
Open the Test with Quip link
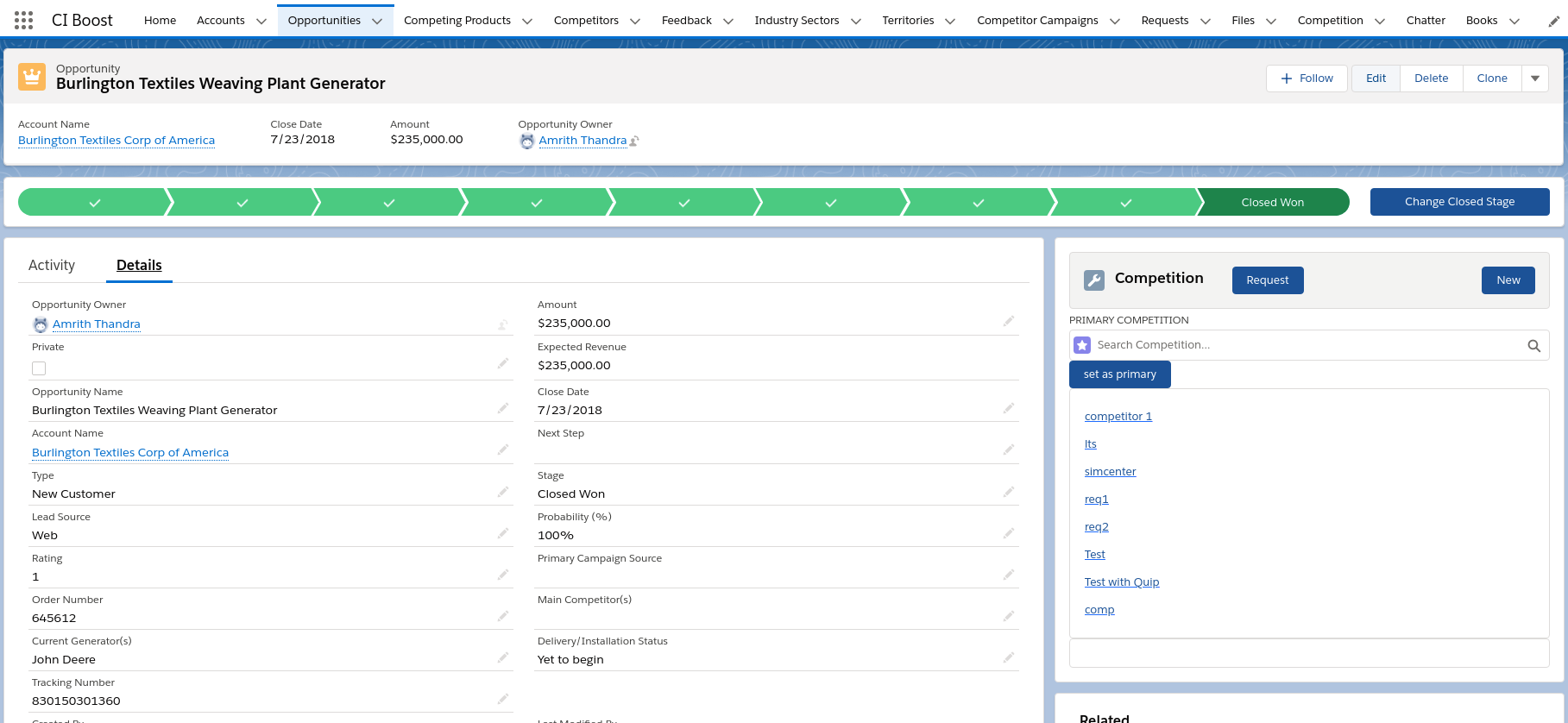(1122, 582)
